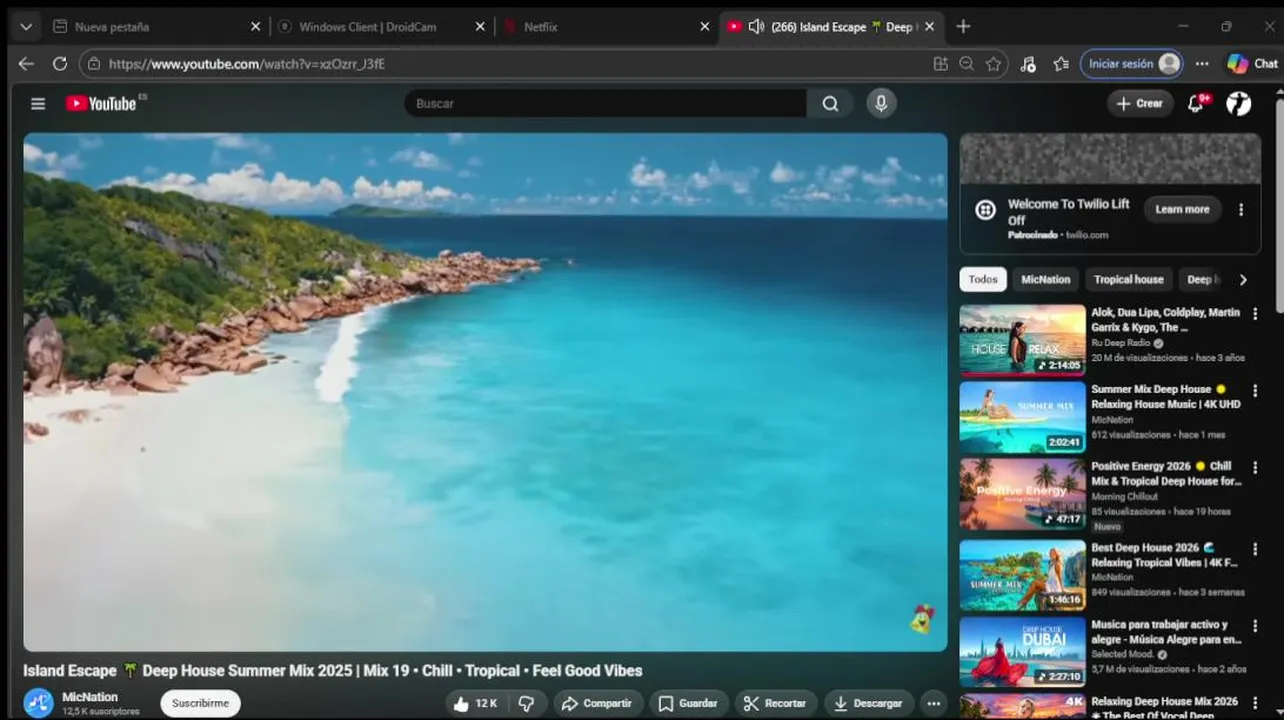Open the tab actions dropdown
The width and height of the screenshot is (1284, 720).
(25, 27)
